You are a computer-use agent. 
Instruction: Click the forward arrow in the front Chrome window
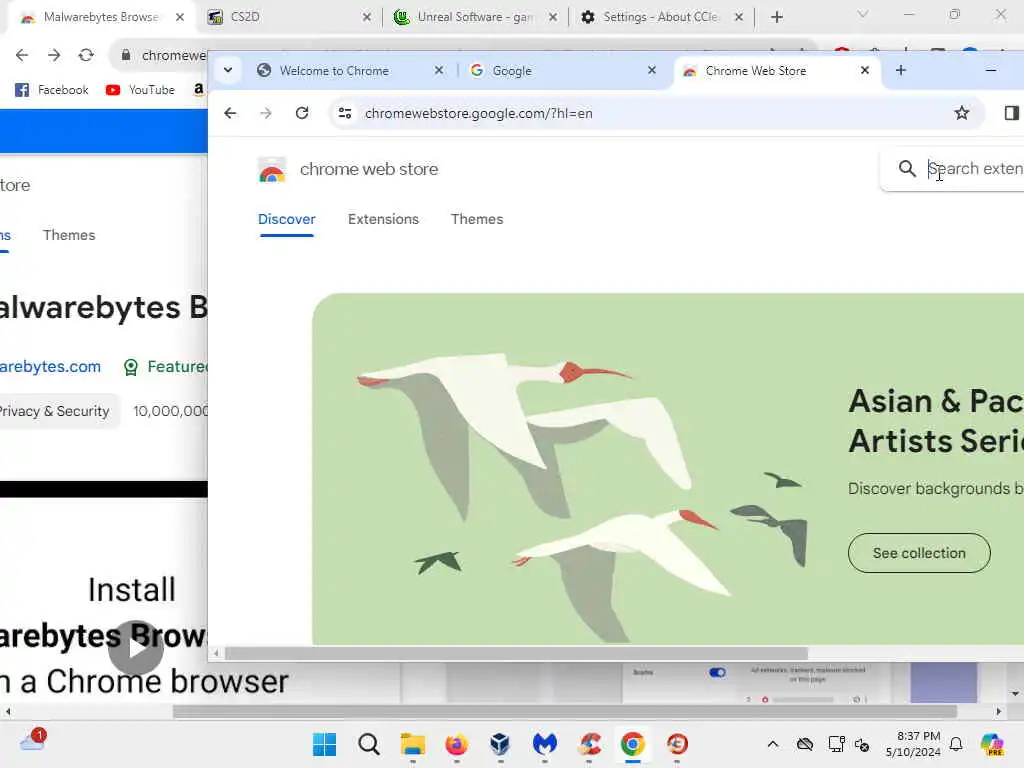point(265,113)
